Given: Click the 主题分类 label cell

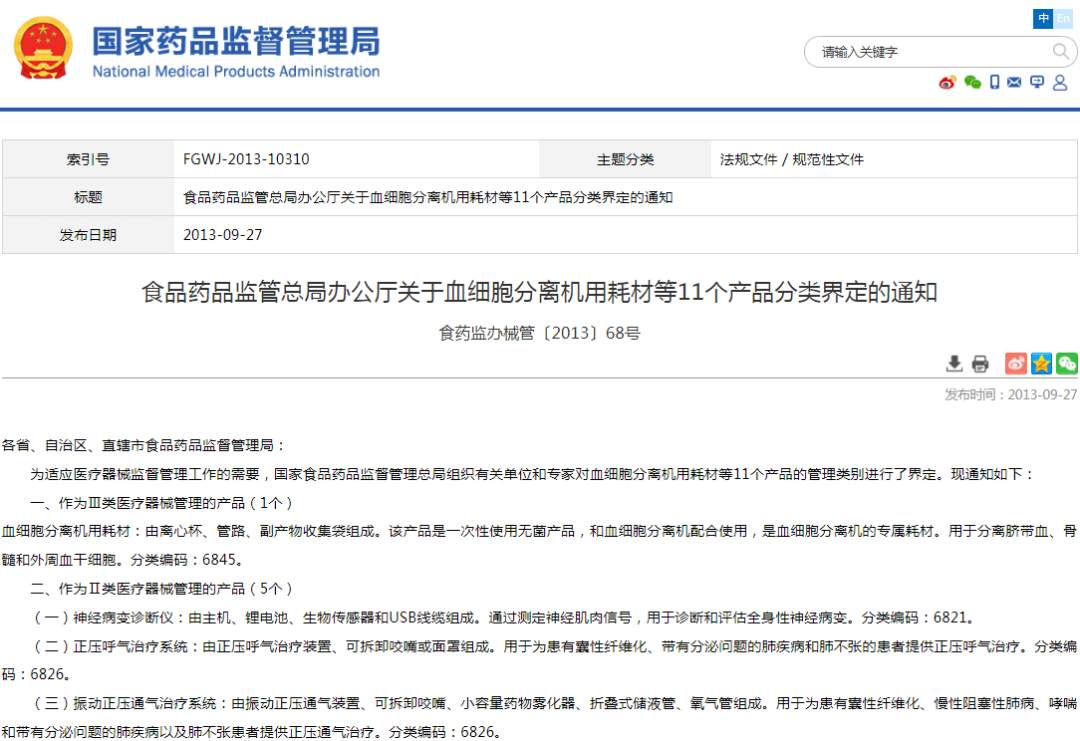Looking at the screenshot, I should [625, 160].
